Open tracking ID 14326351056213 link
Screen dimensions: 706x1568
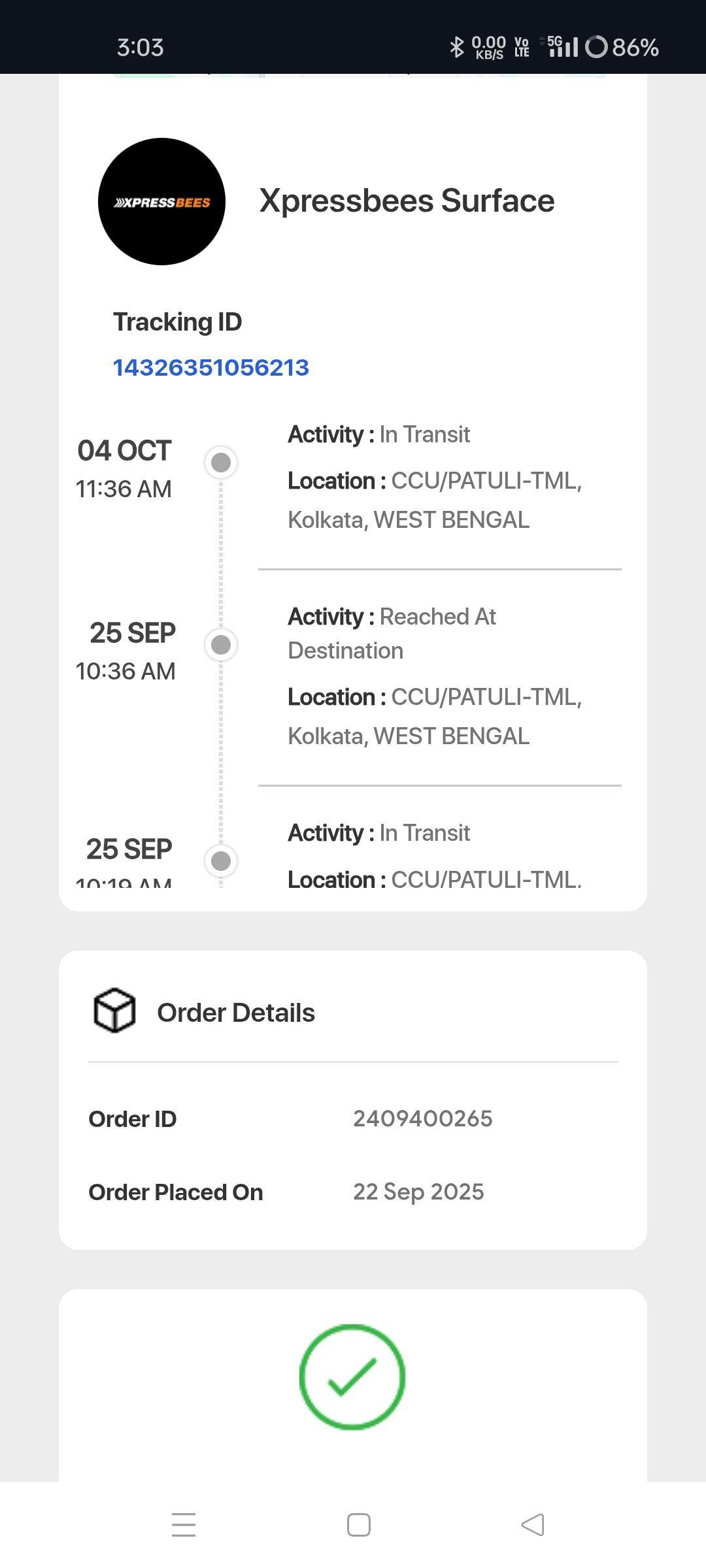210,368
